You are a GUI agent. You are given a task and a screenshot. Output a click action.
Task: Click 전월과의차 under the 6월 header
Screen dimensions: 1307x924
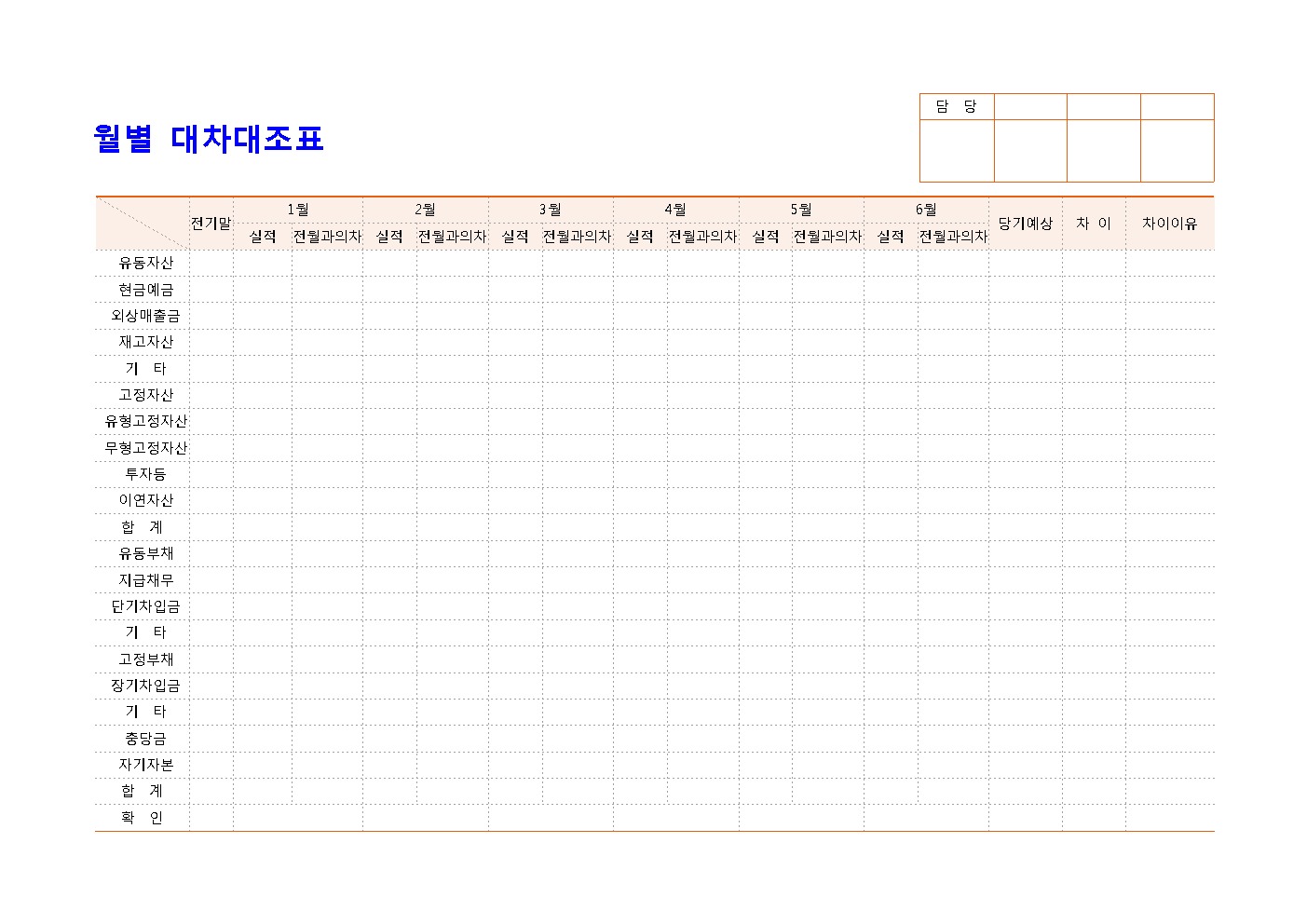[953, 237]
